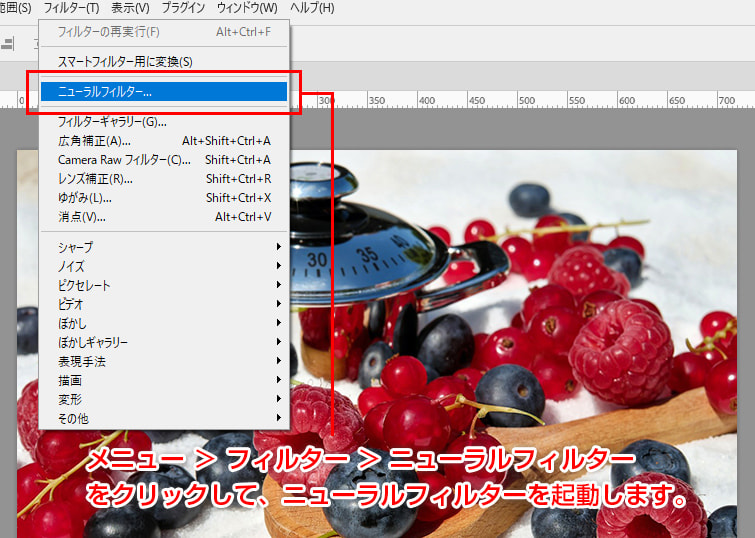This screenshot has height=538, width=755.
Task: Open the 表示(V) menu
Action: pyautogui.click(x=130, y=8)
